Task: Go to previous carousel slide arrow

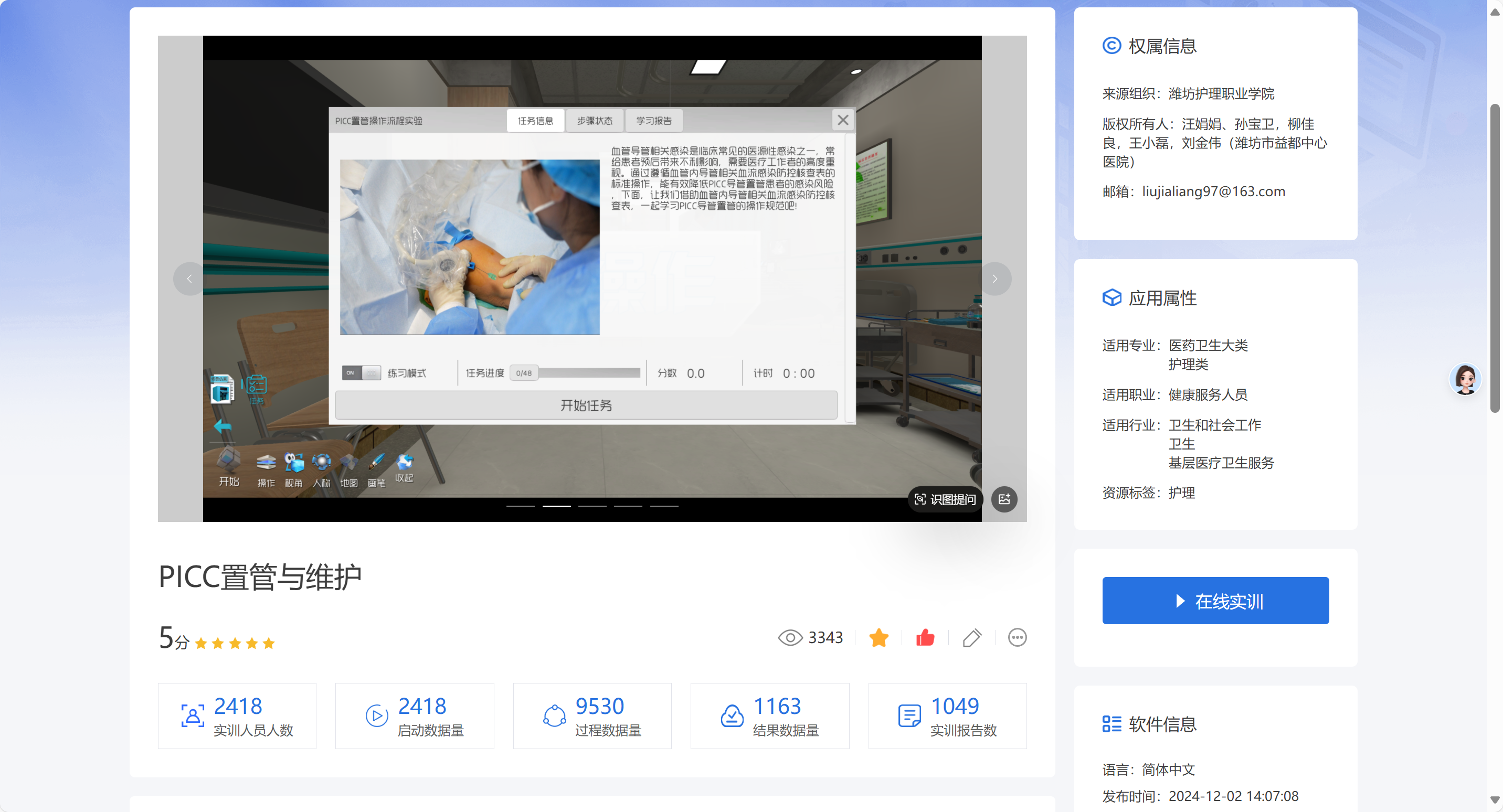Action: click(189, 279)
